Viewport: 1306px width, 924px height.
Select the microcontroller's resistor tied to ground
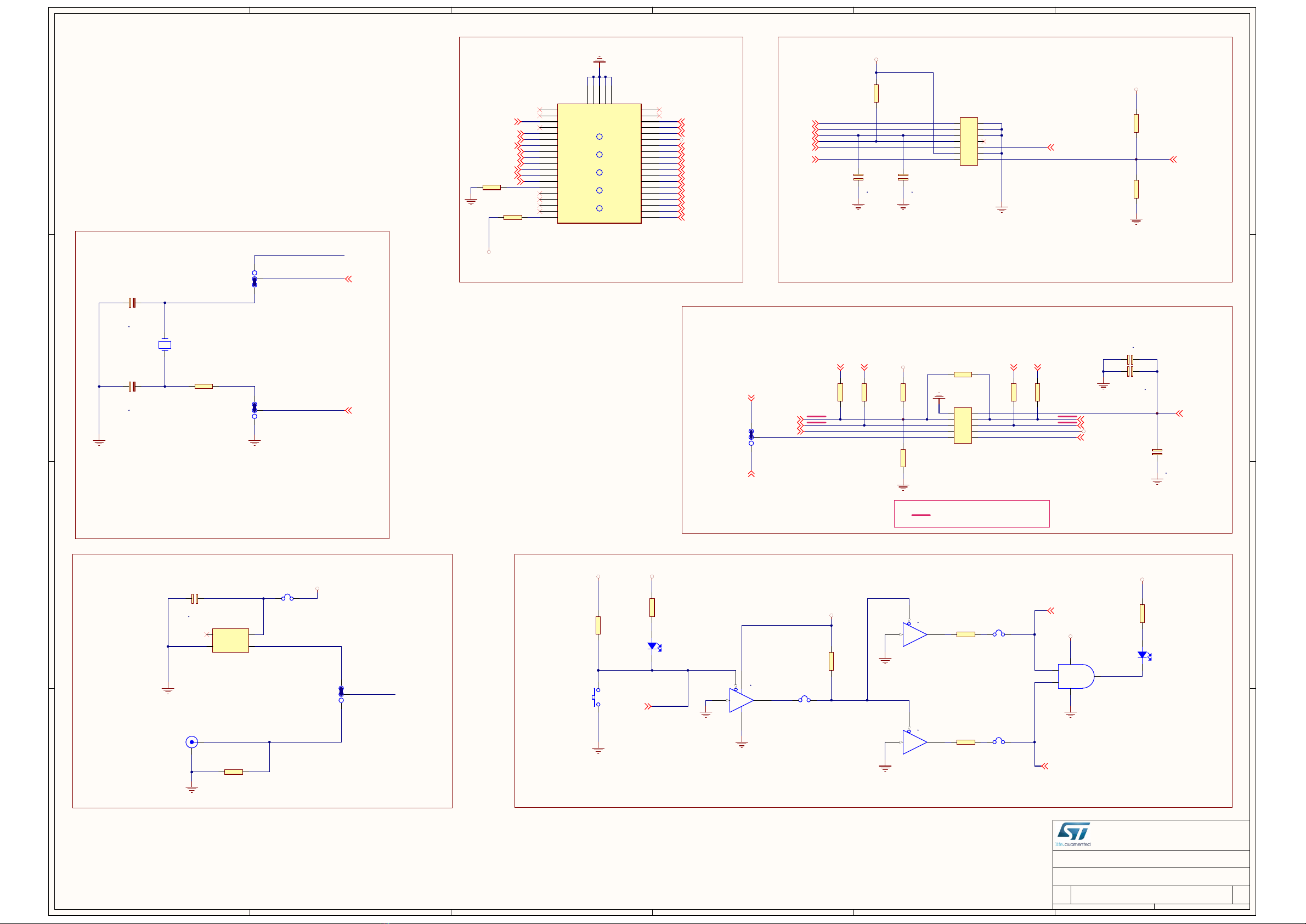491,187
